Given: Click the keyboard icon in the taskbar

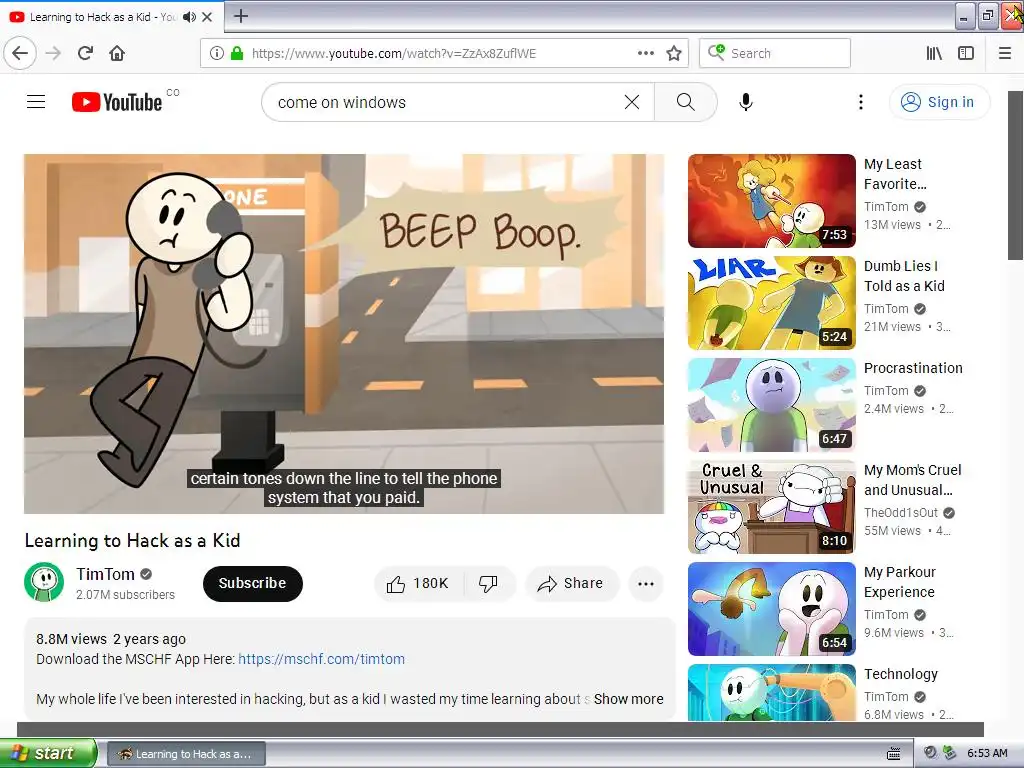Looking at the screenshot, I should point(894,754).
